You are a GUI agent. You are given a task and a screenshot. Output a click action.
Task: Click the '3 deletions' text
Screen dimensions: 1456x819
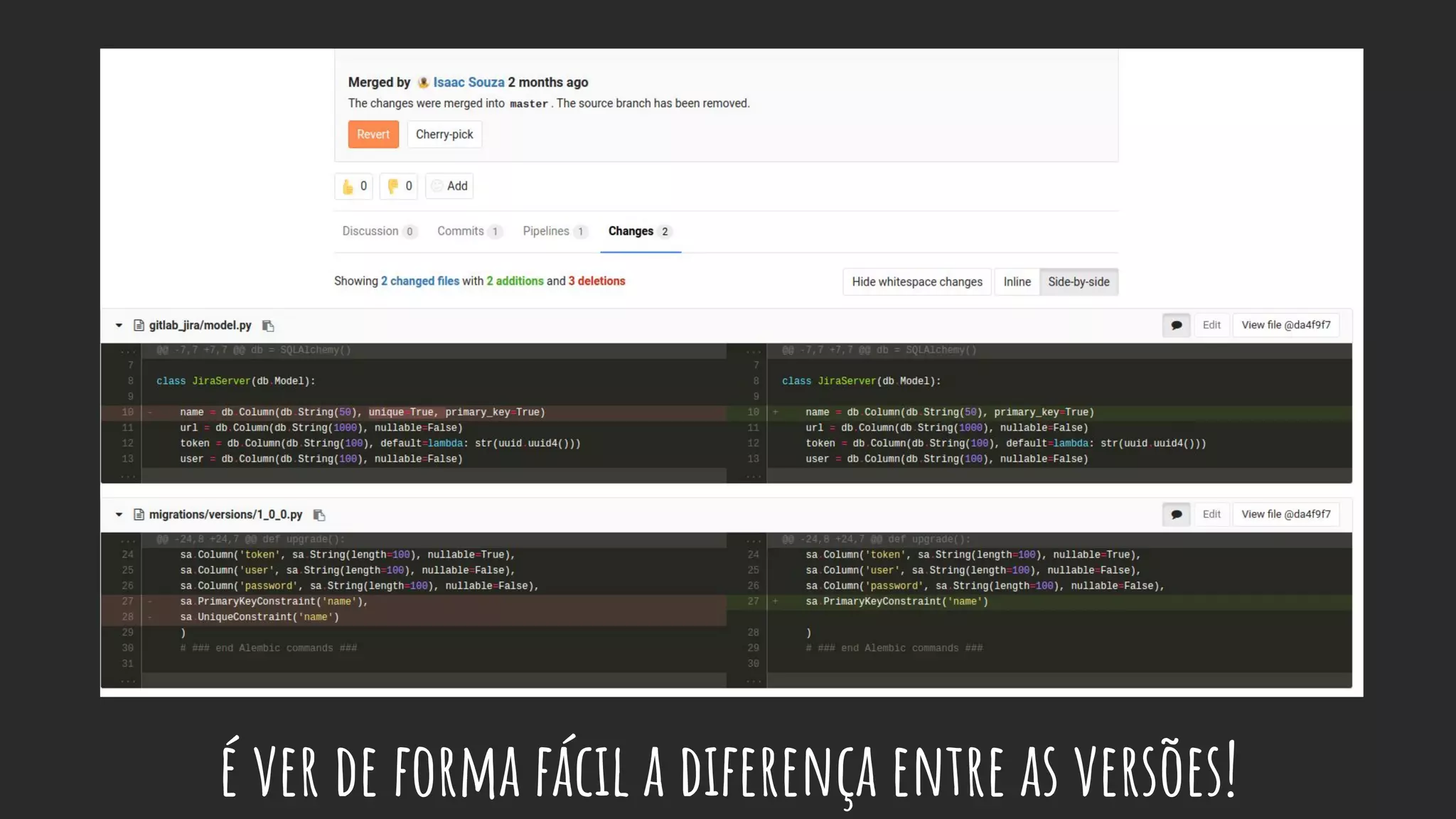point(596,281)
